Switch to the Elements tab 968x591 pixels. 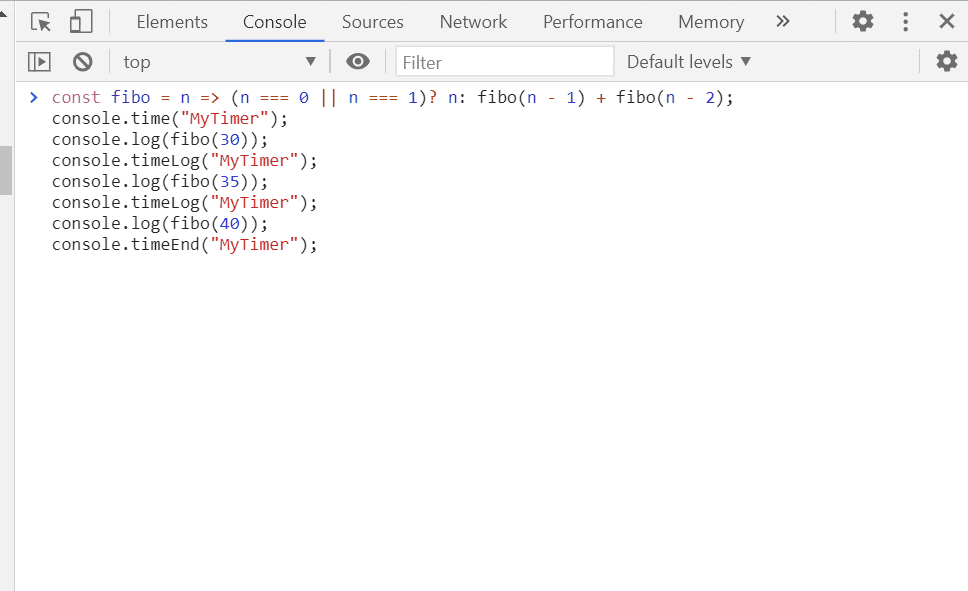(x=171, y=21)
